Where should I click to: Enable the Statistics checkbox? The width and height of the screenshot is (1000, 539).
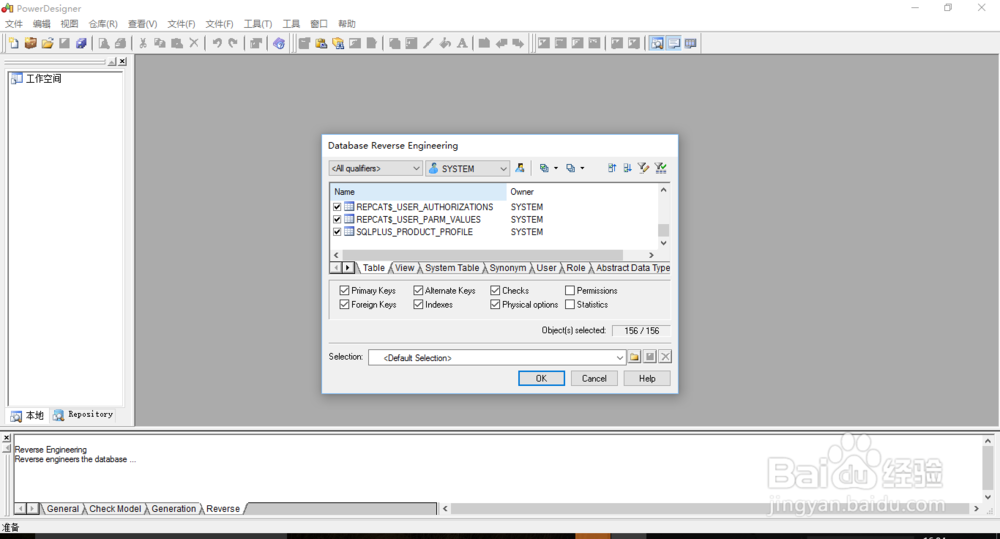tap(570, 304)
